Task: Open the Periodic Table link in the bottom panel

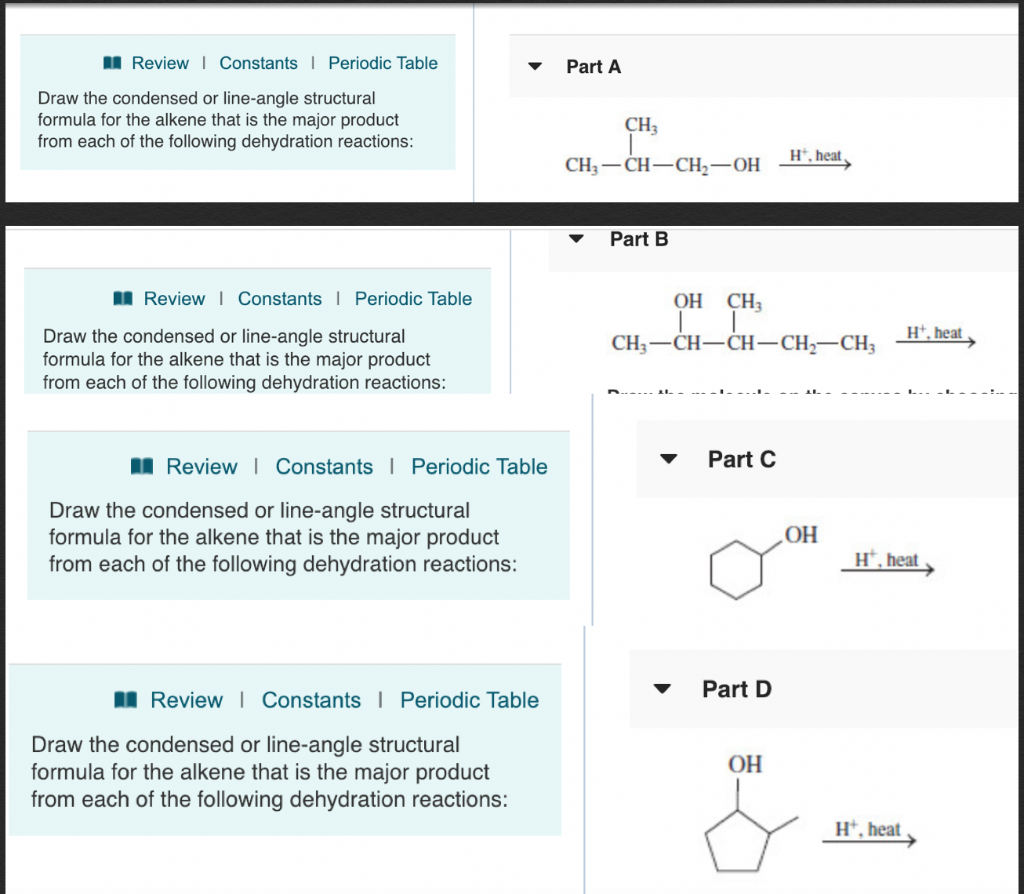Action: click(x=469, y=700)
